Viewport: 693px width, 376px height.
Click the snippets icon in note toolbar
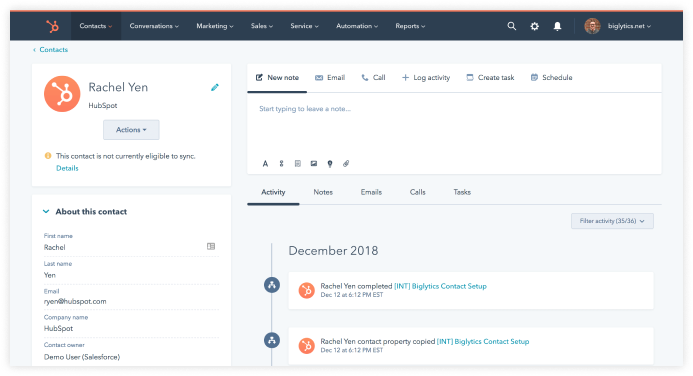point(281,164)
